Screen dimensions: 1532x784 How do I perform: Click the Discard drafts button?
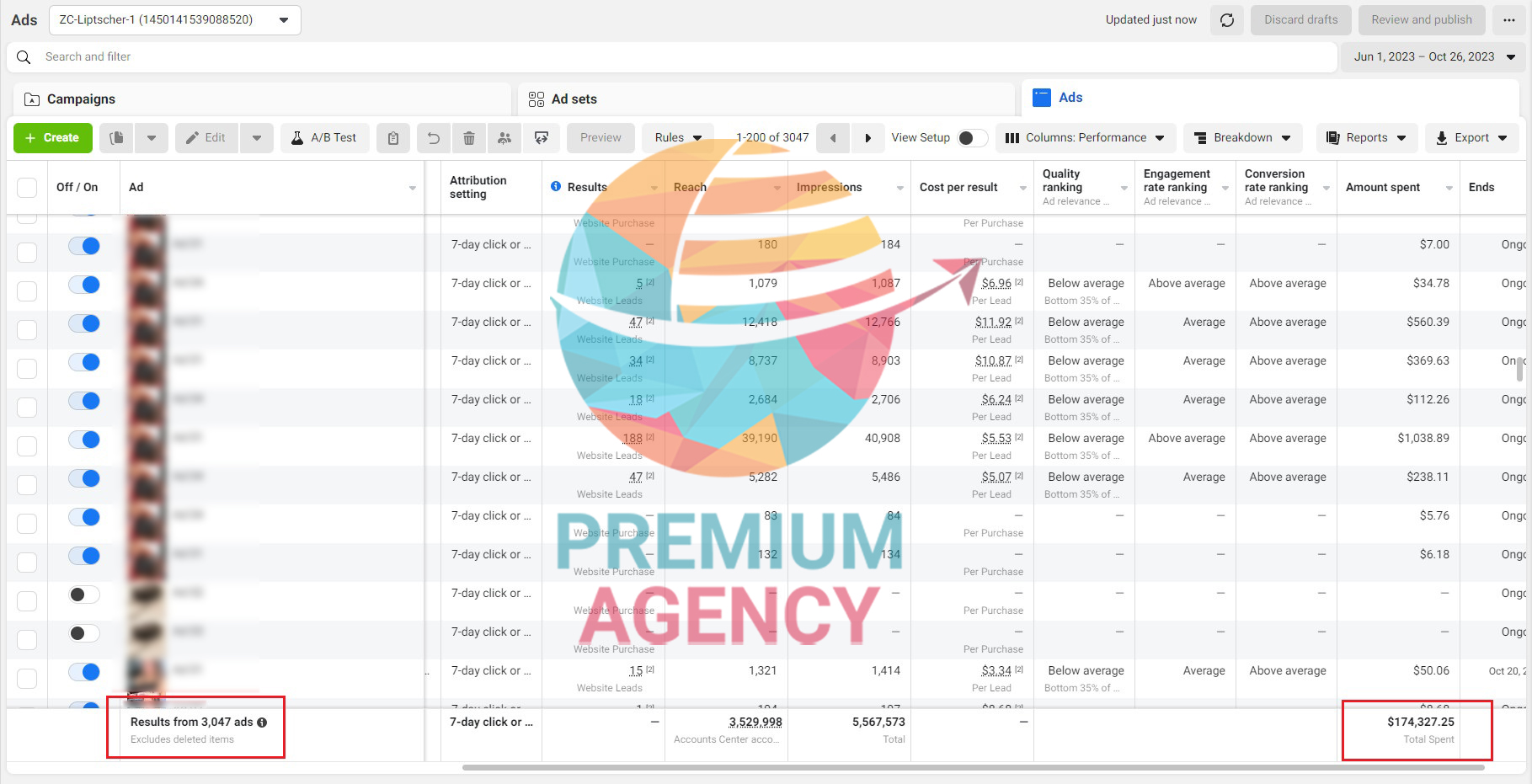tap(1300, 20)
